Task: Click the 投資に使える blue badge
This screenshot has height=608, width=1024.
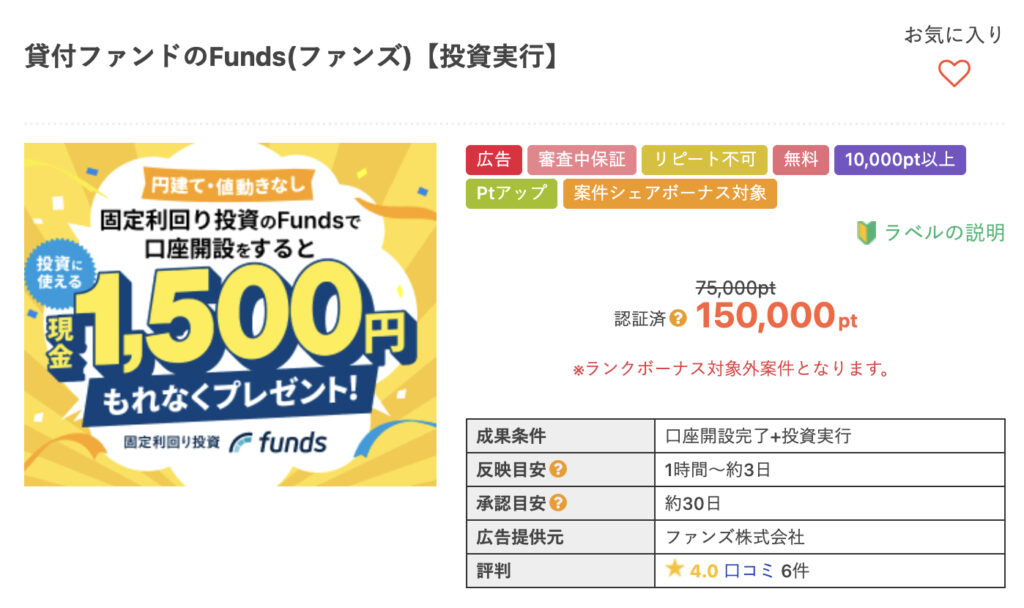Action: point(59,273)
